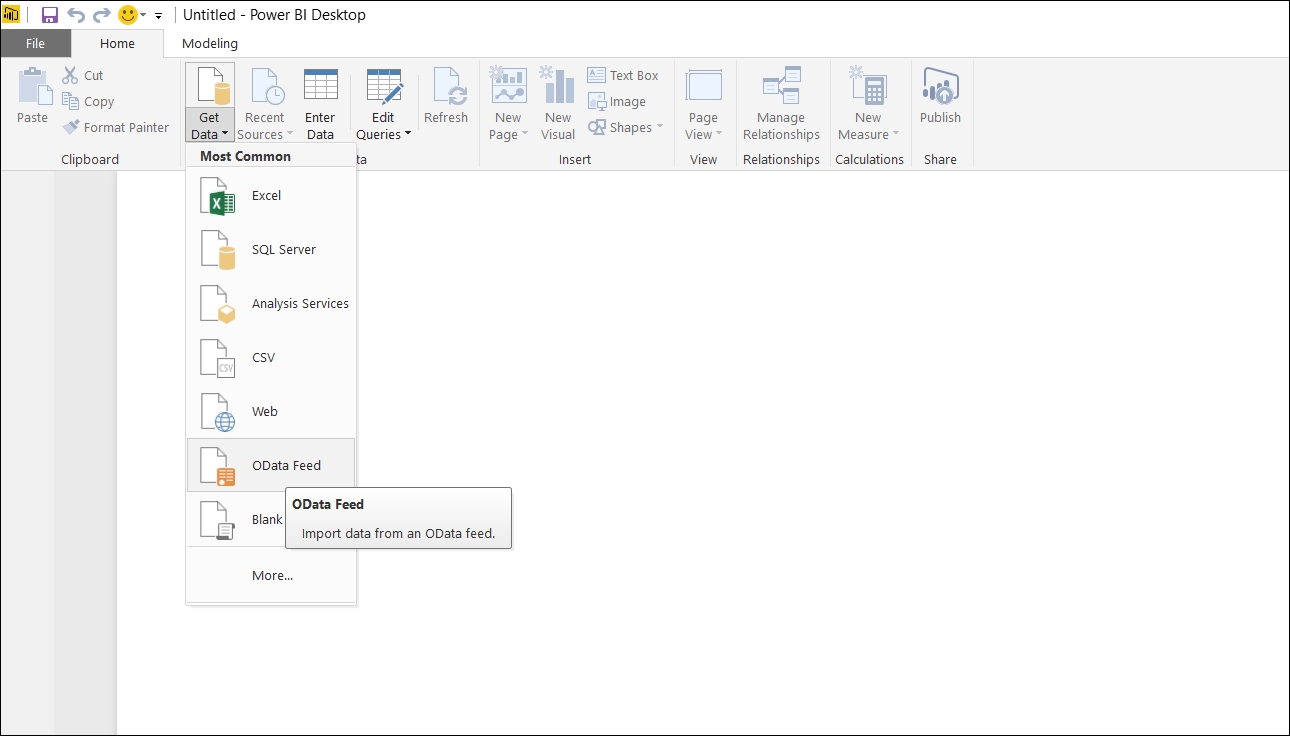
Task: Click the Redo arrow icon
Action: pos(101,15)
